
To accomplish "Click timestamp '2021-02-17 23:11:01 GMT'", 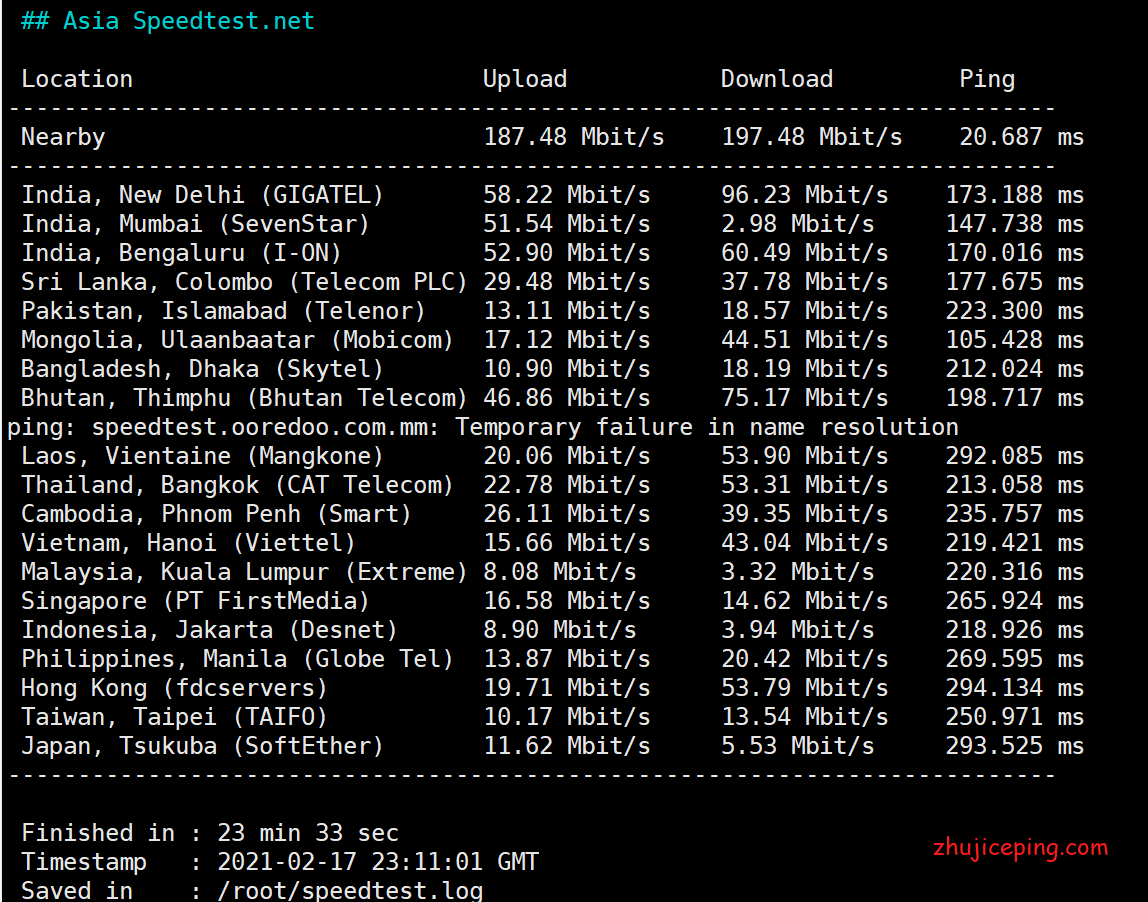I will (x=378, y=862).
